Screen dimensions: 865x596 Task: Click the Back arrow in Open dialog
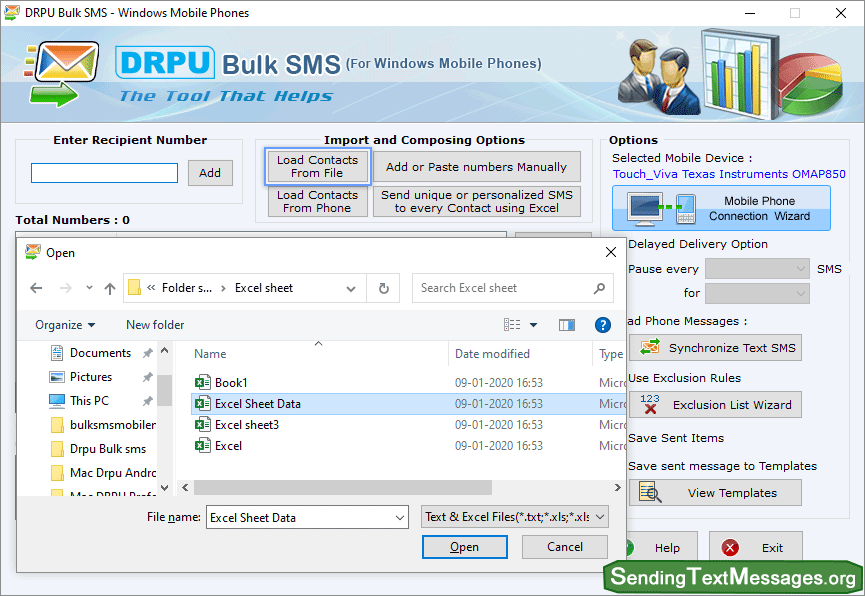(36, 288)
